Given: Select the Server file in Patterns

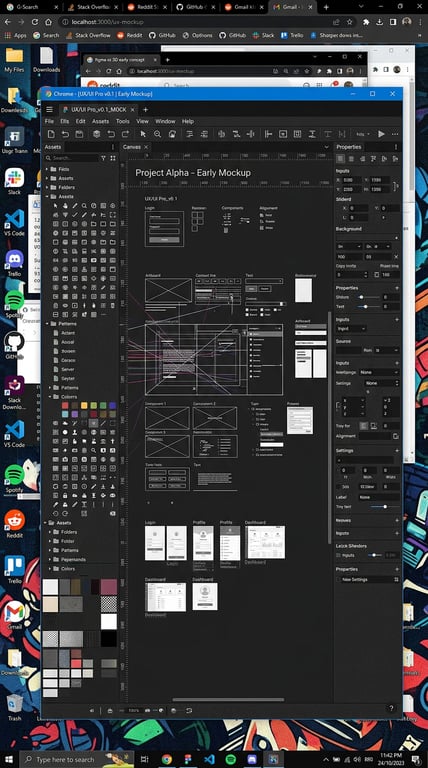Looking at the screenshot, I should tap(68, 369).
